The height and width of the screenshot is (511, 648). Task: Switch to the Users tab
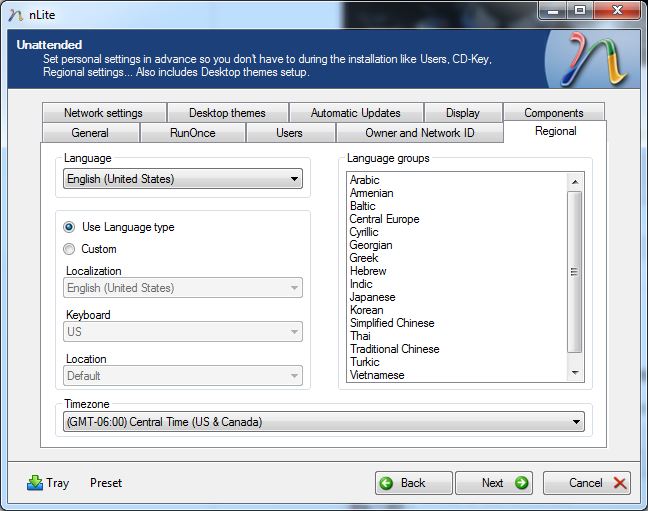click(289, 133)
